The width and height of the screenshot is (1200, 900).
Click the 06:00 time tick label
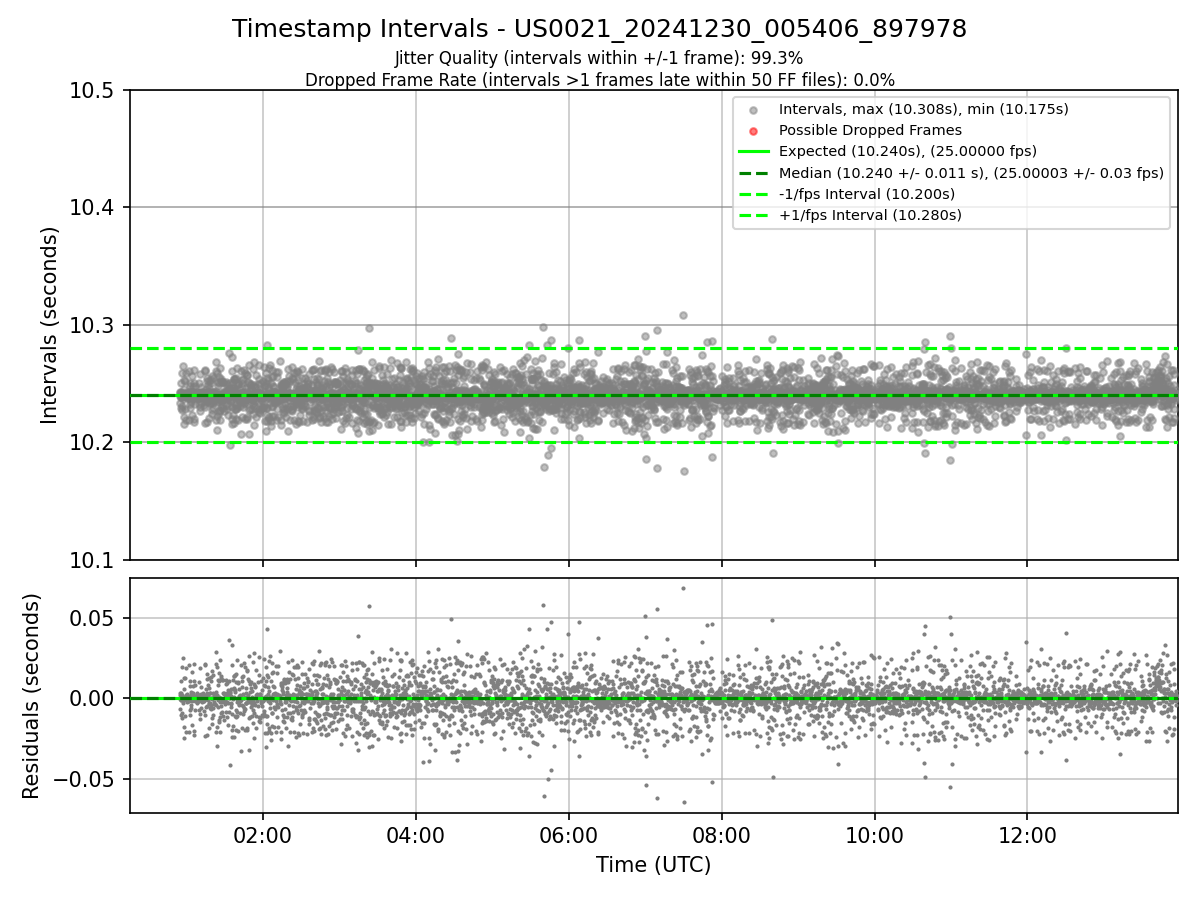(569, 835)
